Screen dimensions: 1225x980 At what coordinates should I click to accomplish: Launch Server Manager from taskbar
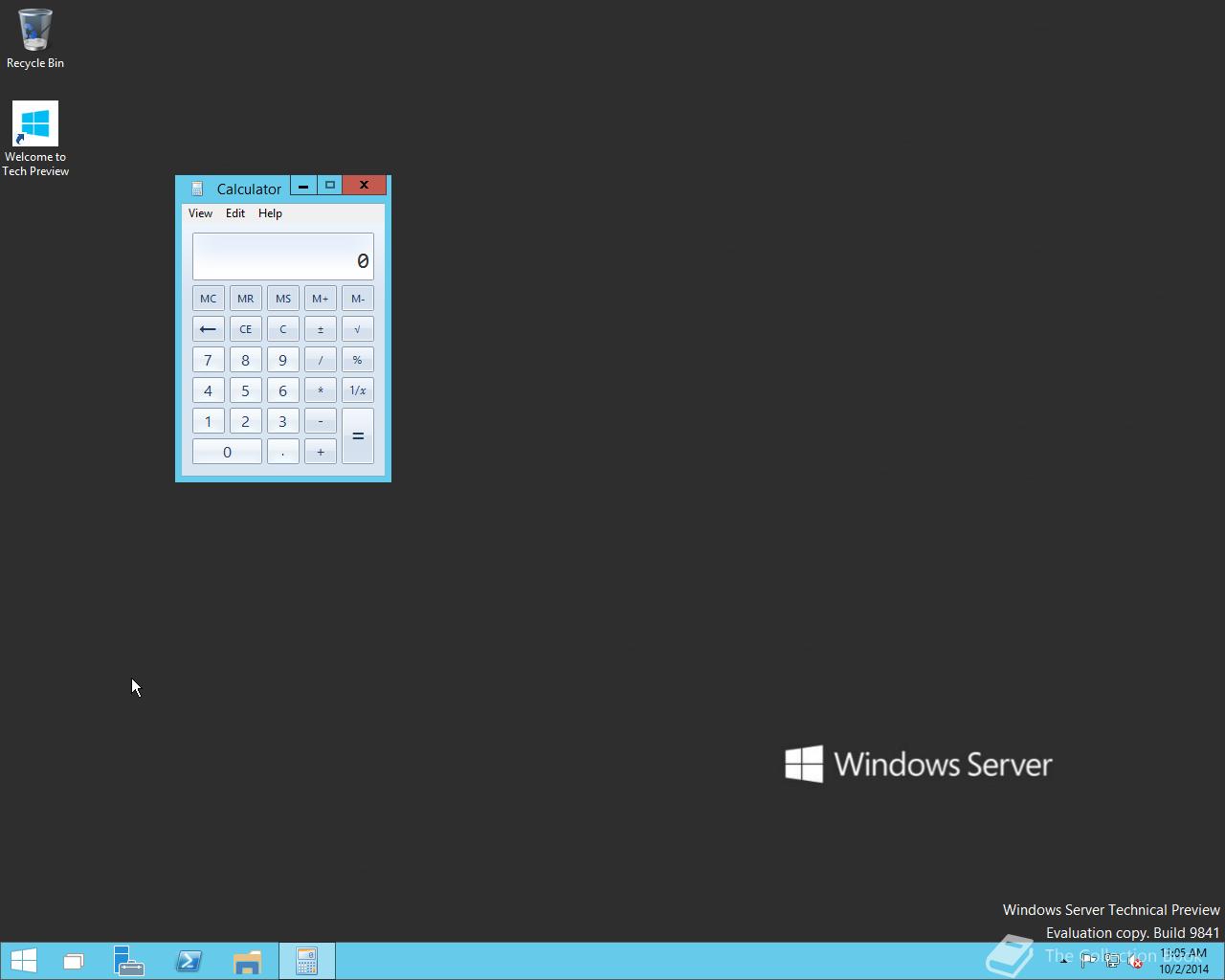(128, 961)
